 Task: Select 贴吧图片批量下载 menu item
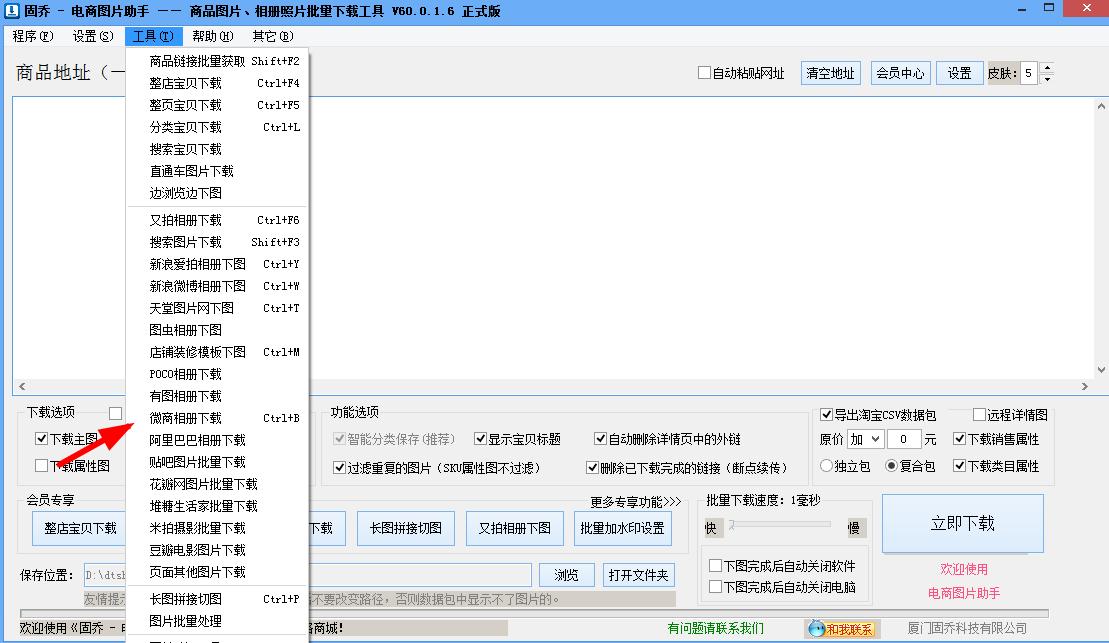tap(217, 462)
